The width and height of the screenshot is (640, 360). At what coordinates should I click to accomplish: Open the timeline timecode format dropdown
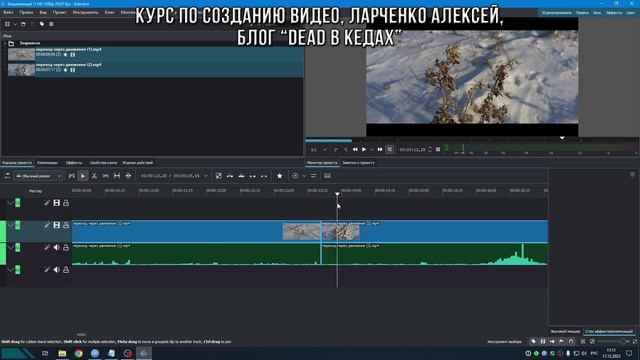click(206, 176)
